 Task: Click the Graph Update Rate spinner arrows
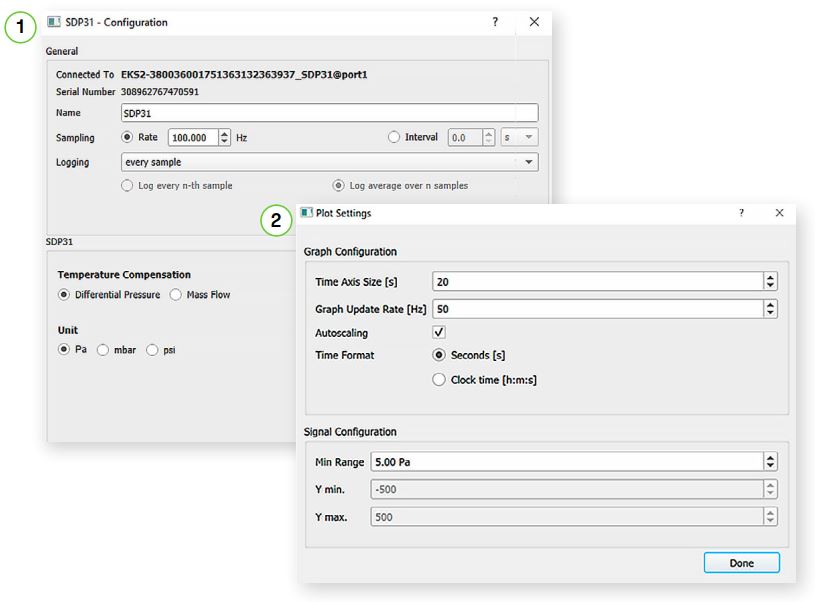coord(770,310)
